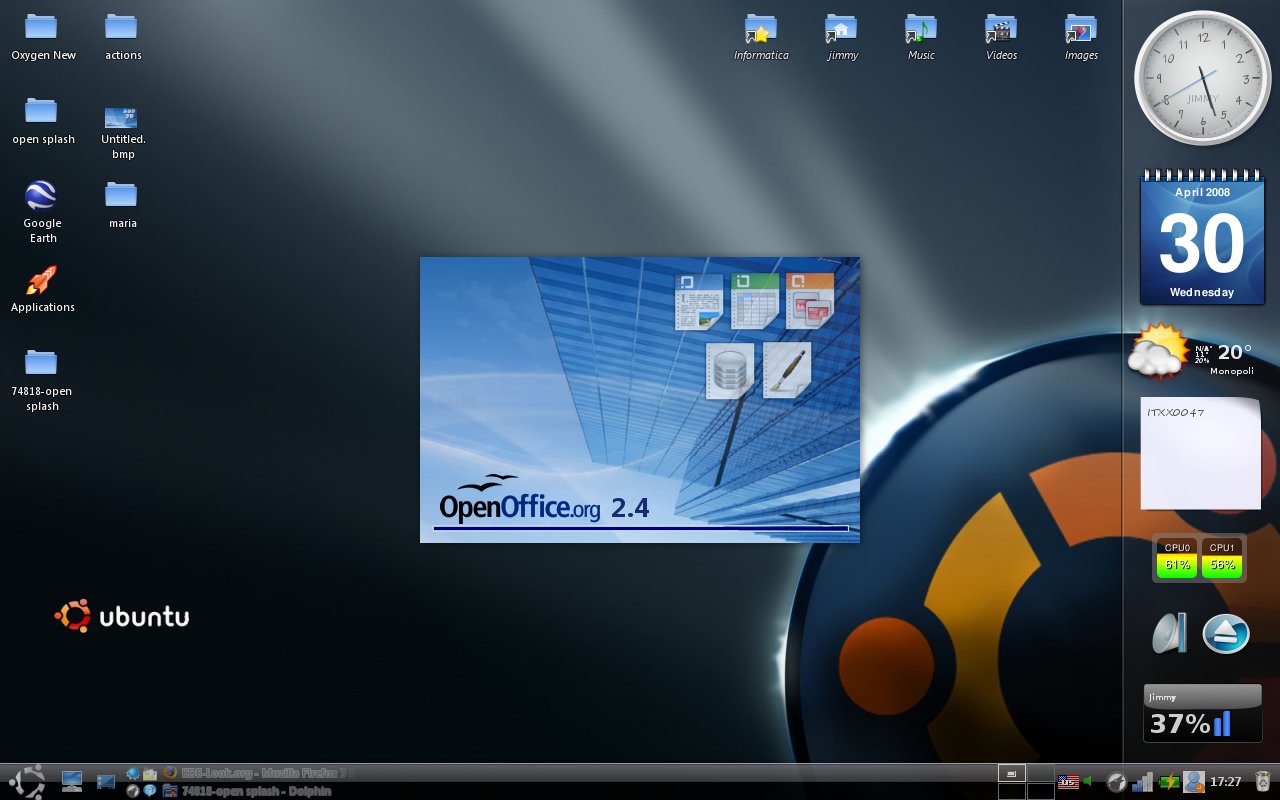Screen dimensions: 1280x800
Task: Click the battery charging tray icon
Action: 1169,782
